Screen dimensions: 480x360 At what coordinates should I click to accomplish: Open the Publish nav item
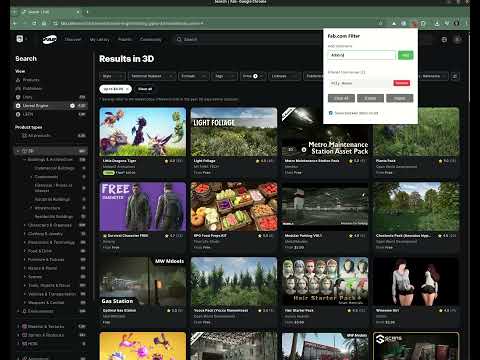[125, 39]
